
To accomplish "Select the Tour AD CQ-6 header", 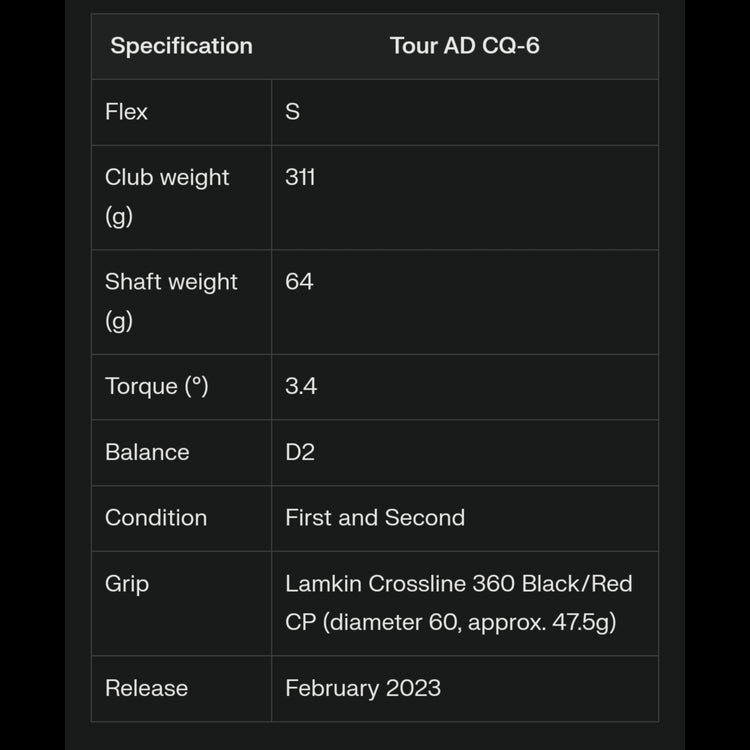I will (x=464, y=46).
